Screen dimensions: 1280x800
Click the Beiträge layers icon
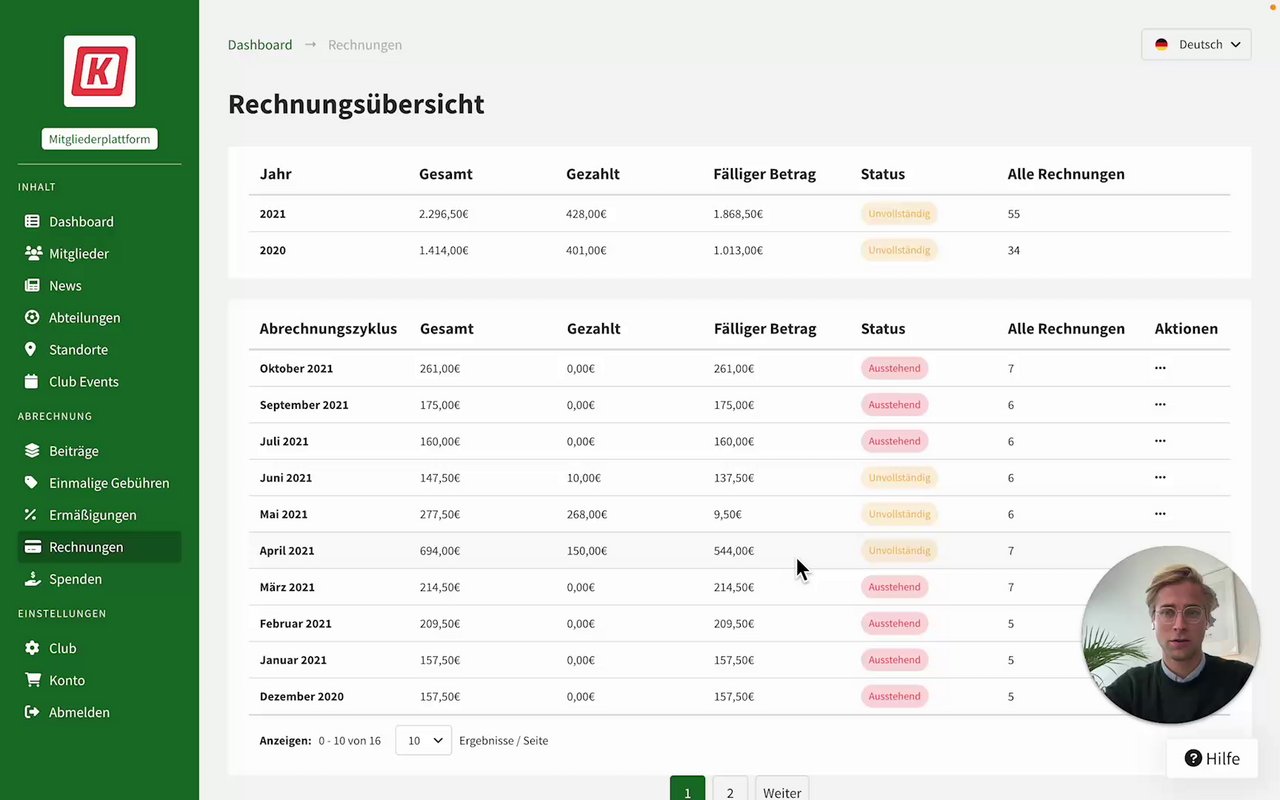pyautogui.click(x=32, y=451)
